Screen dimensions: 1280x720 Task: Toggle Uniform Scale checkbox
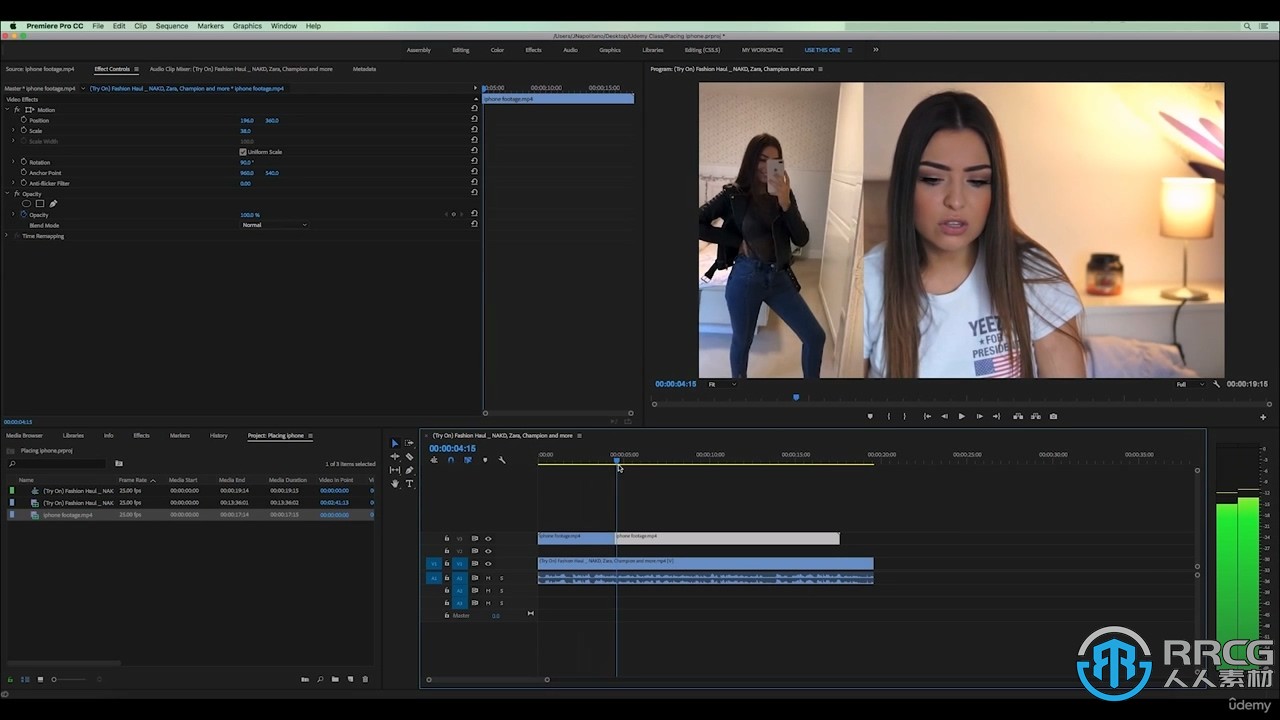[x=243, y=152]
